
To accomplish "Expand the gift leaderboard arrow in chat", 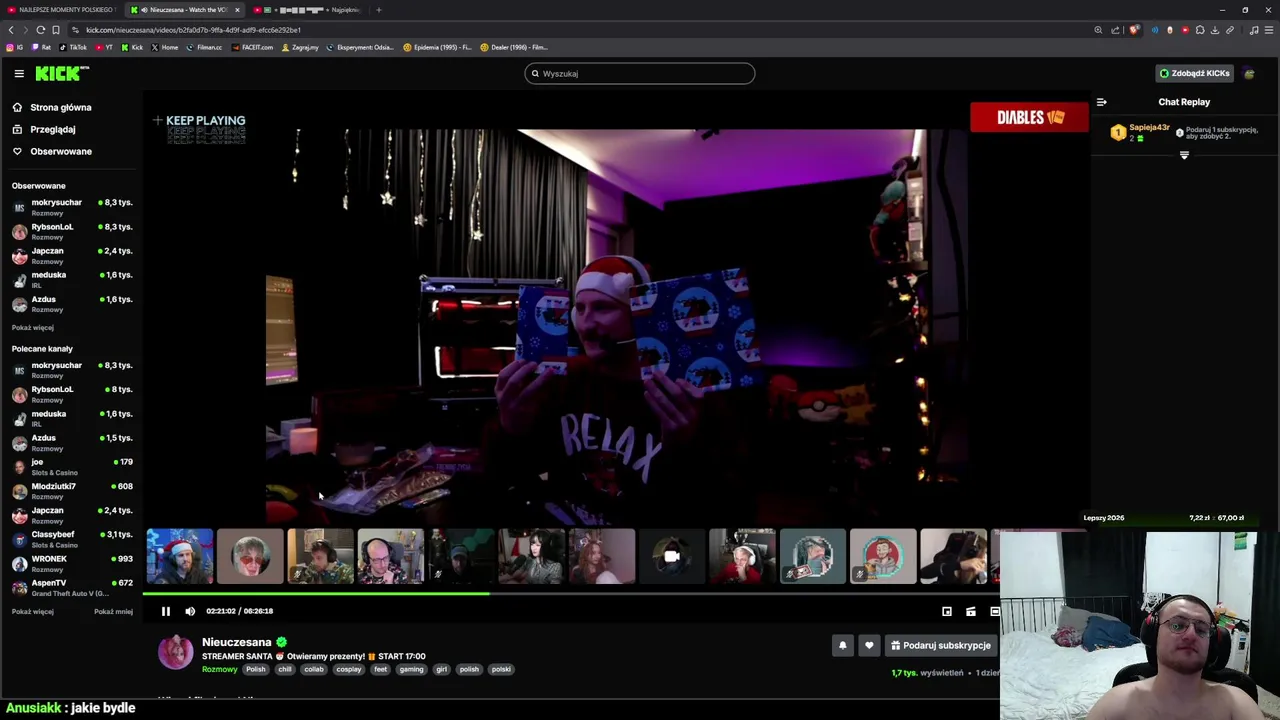I will tap(1184, 155).
